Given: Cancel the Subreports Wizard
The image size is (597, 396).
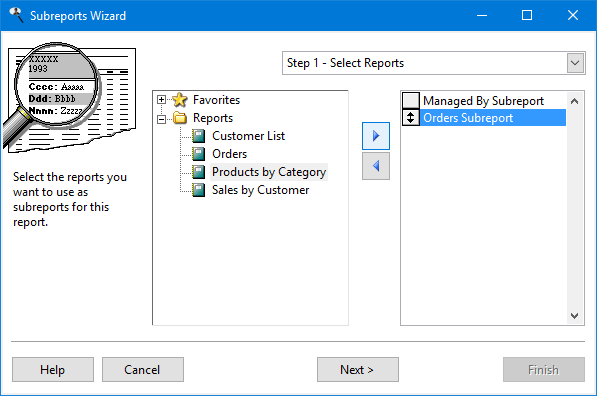Looking at the screenshot, I should point(142,369).
